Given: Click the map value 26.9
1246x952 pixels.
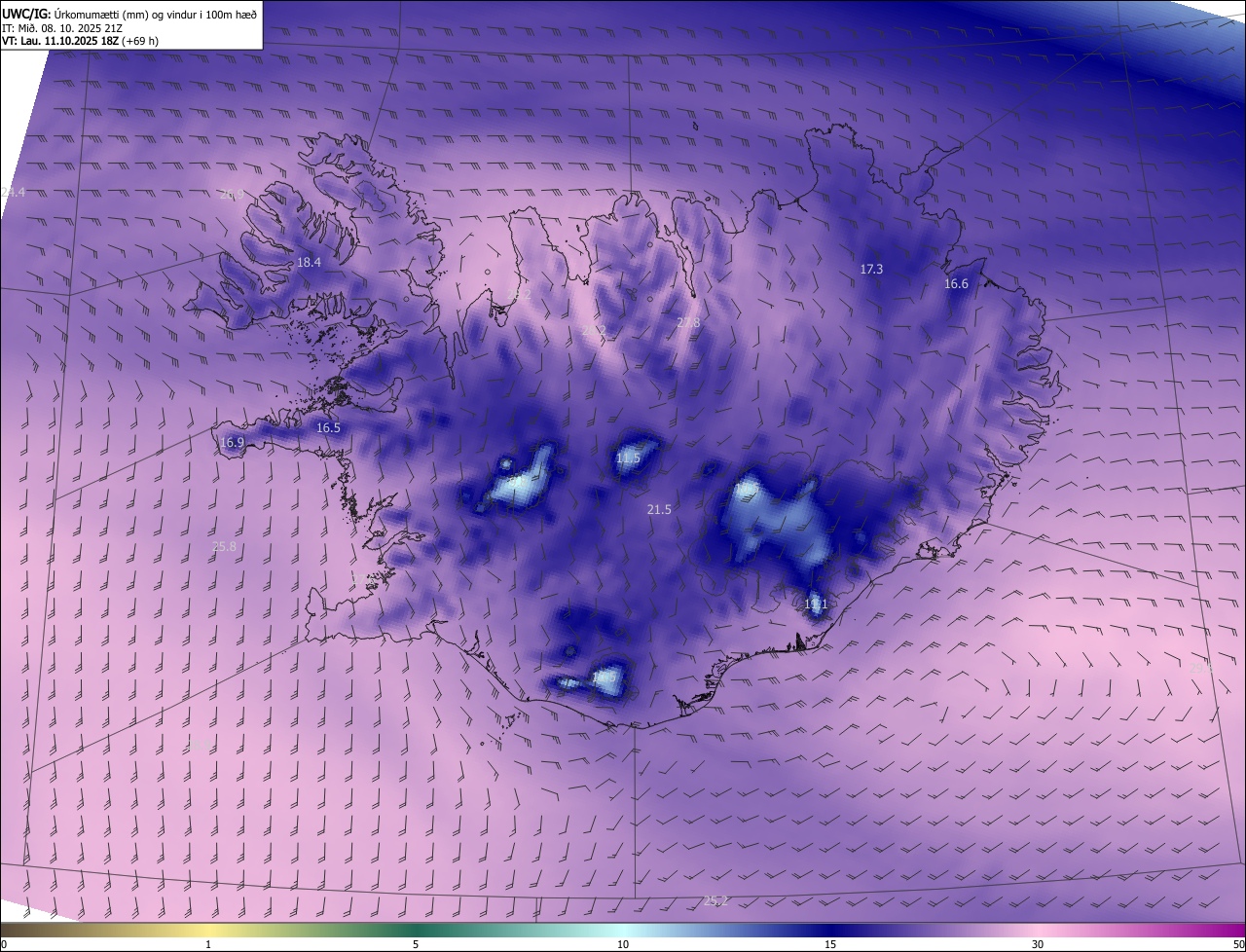Looking at the screenshot, I should (232, 195).
